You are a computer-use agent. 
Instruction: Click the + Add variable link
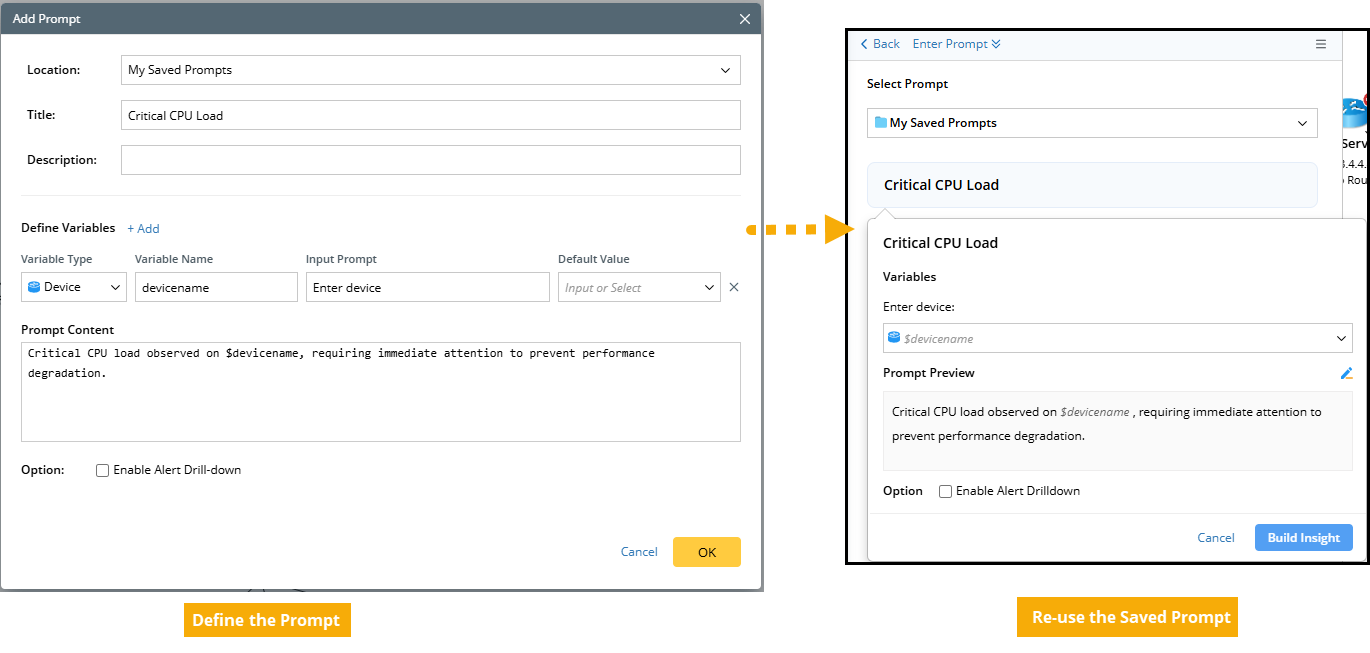143,228
